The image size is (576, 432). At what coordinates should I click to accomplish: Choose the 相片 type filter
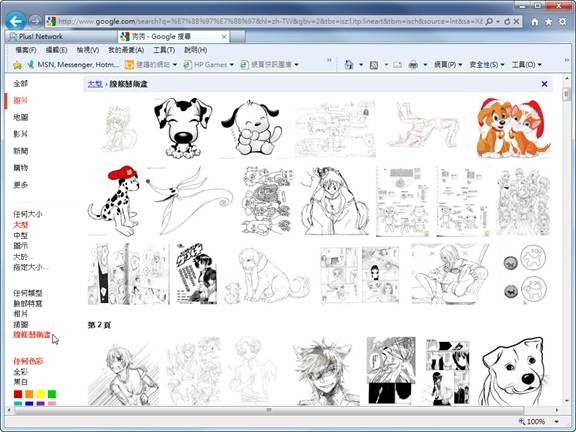(x=20, y=314)
